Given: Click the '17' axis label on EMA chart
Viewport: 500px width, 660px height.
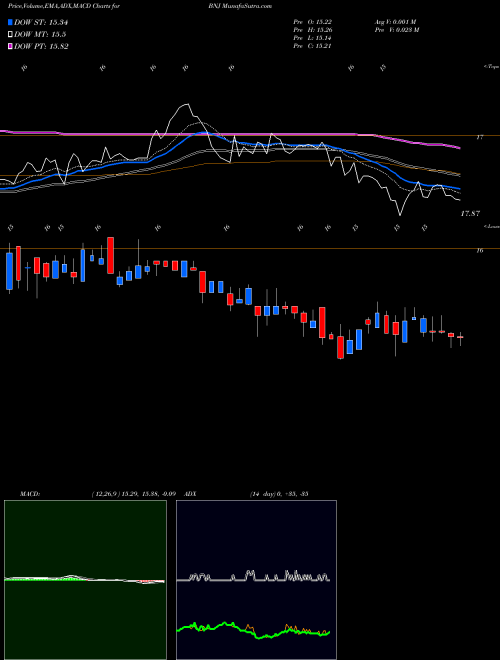Looking at the screenshot, I should pyautogui.click(x=481, y=137).
